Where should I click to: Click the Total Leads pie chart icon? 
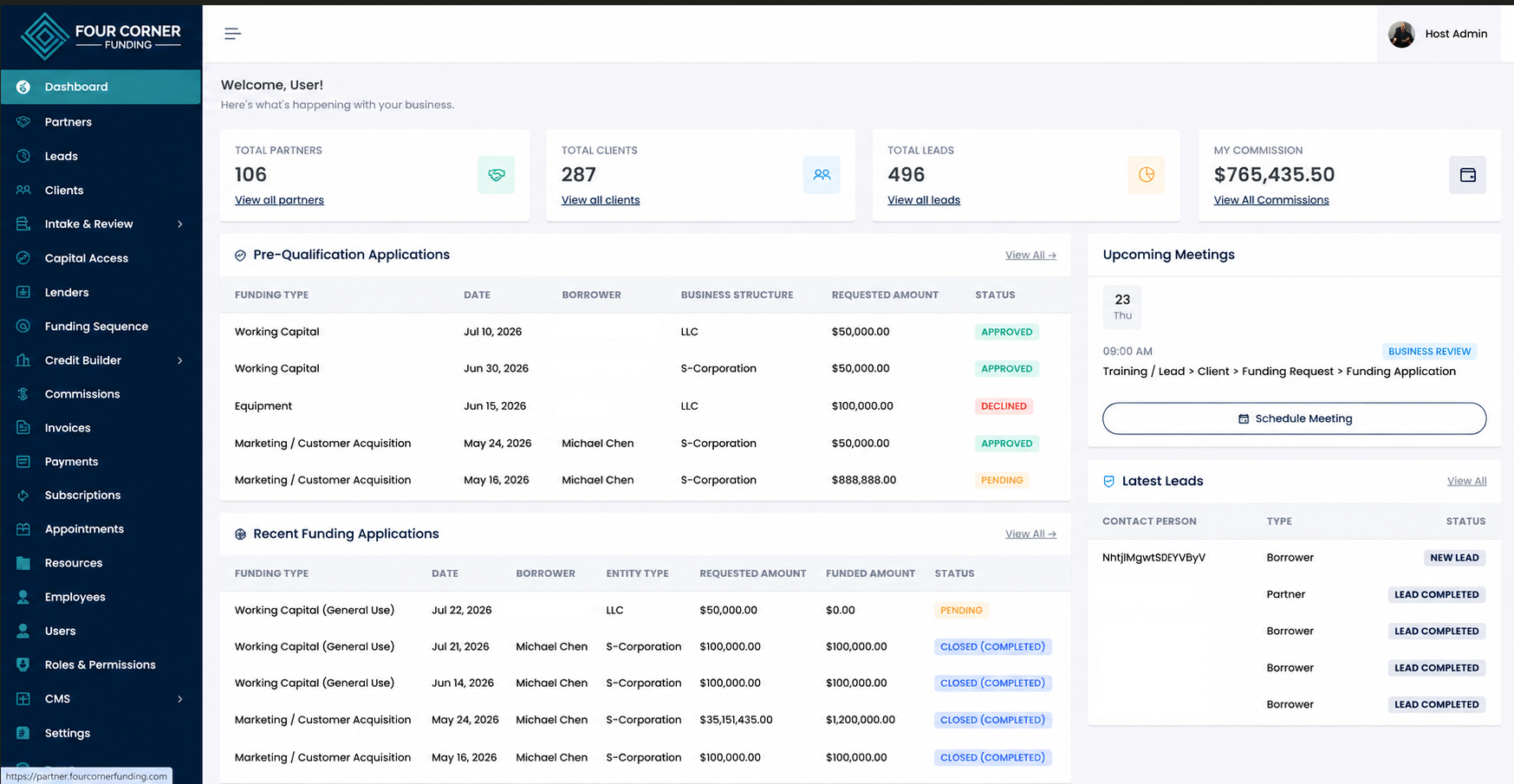1146,175
